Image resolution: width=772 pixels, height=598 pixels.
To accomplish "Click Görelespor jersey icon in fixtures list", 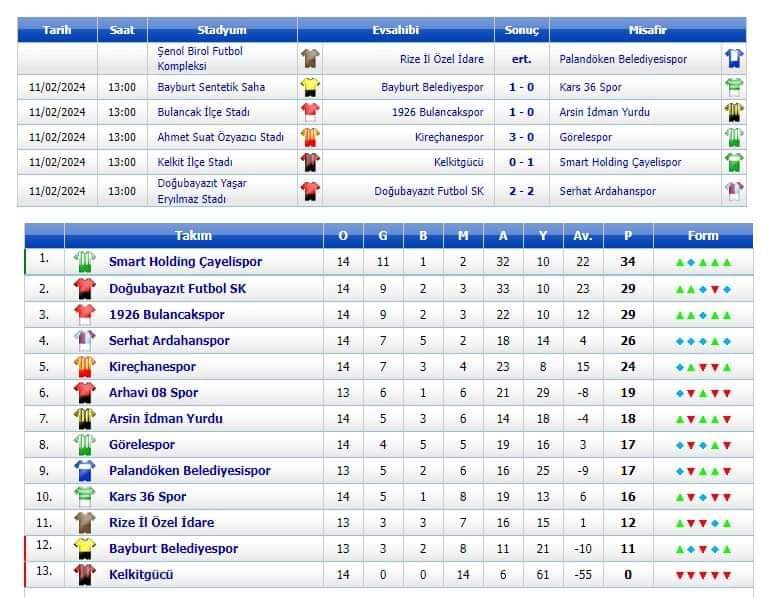I will 734,137.
